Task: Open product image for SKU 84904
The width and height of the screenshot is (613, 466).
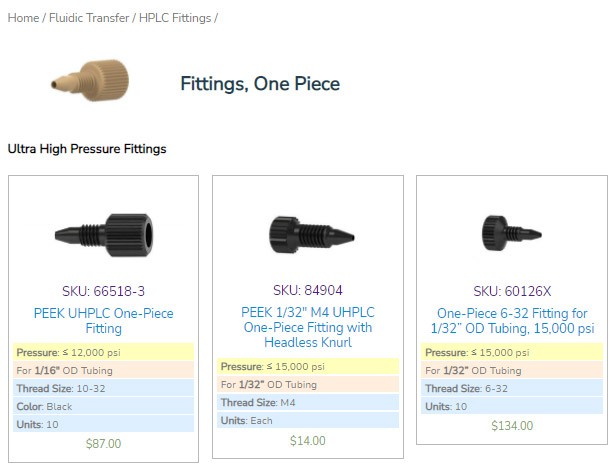Action: (x=312, y=235)
